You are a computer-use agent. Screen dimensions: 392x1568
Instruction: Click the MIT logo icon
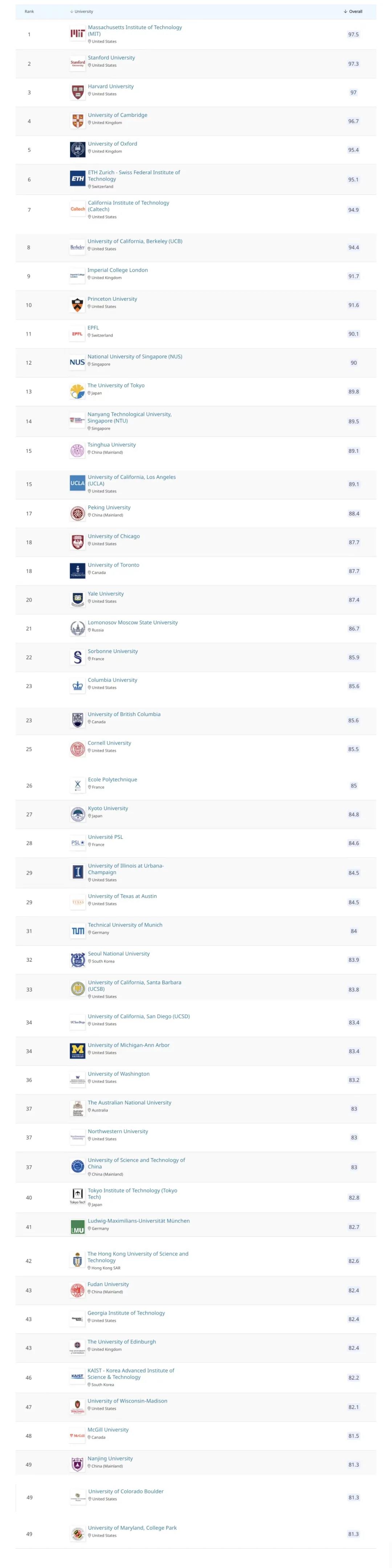(x=77, y=34)
